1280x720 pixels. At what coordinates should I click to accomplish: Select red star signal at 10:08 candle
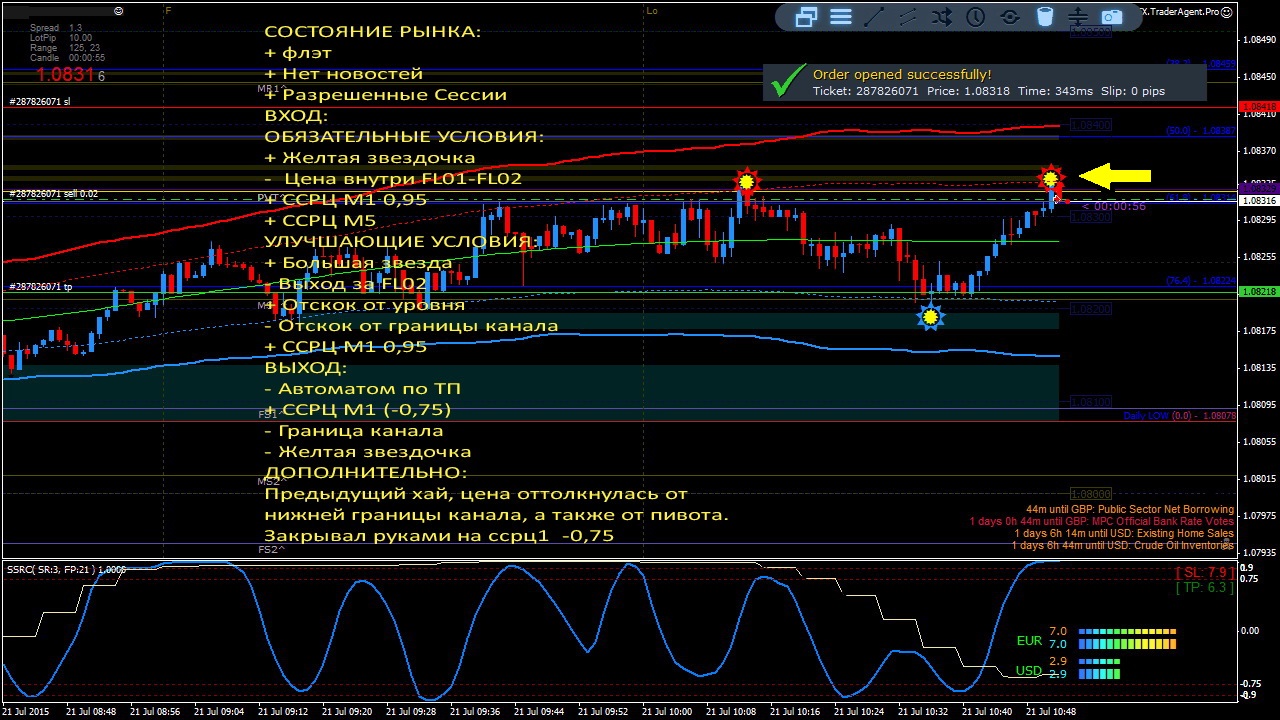click(746, 181)
